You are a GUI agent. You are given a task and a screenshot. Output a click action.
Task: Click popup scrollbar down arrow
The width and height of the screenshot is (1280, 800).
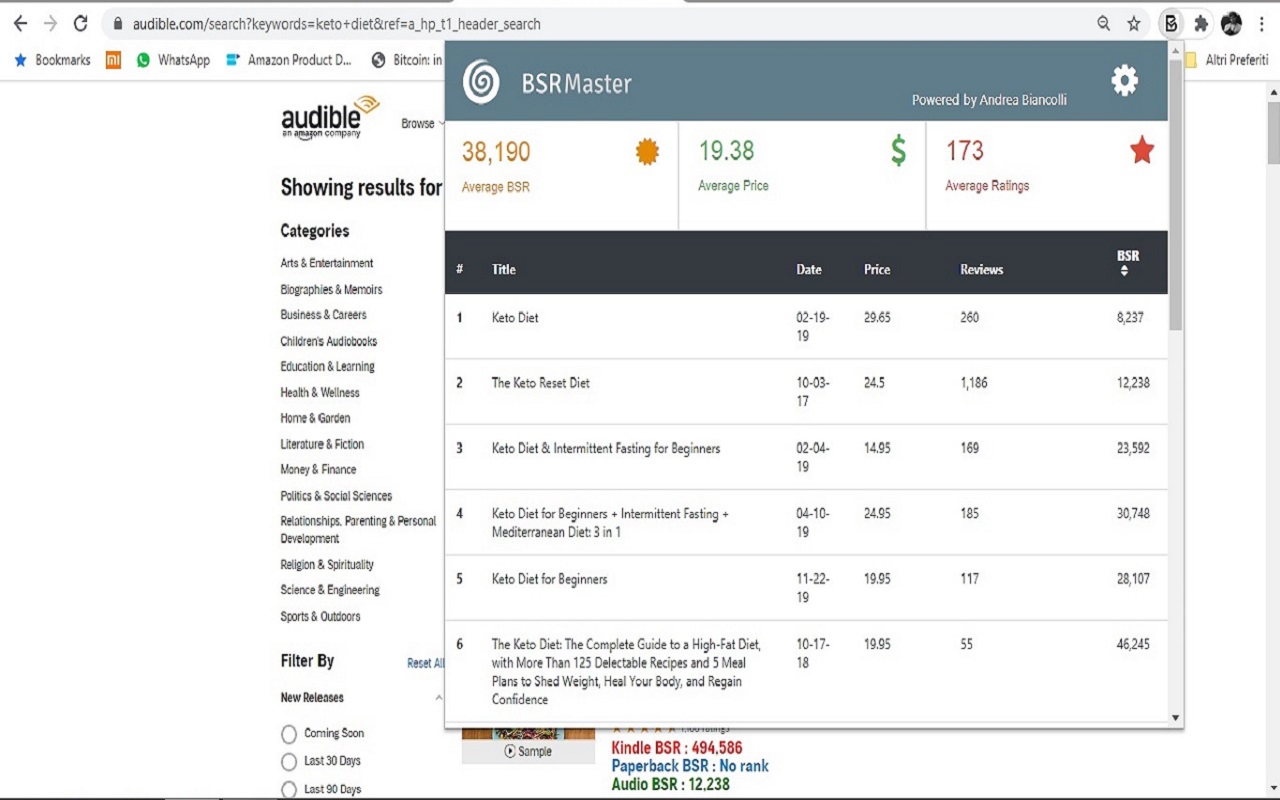(1175, 718)
